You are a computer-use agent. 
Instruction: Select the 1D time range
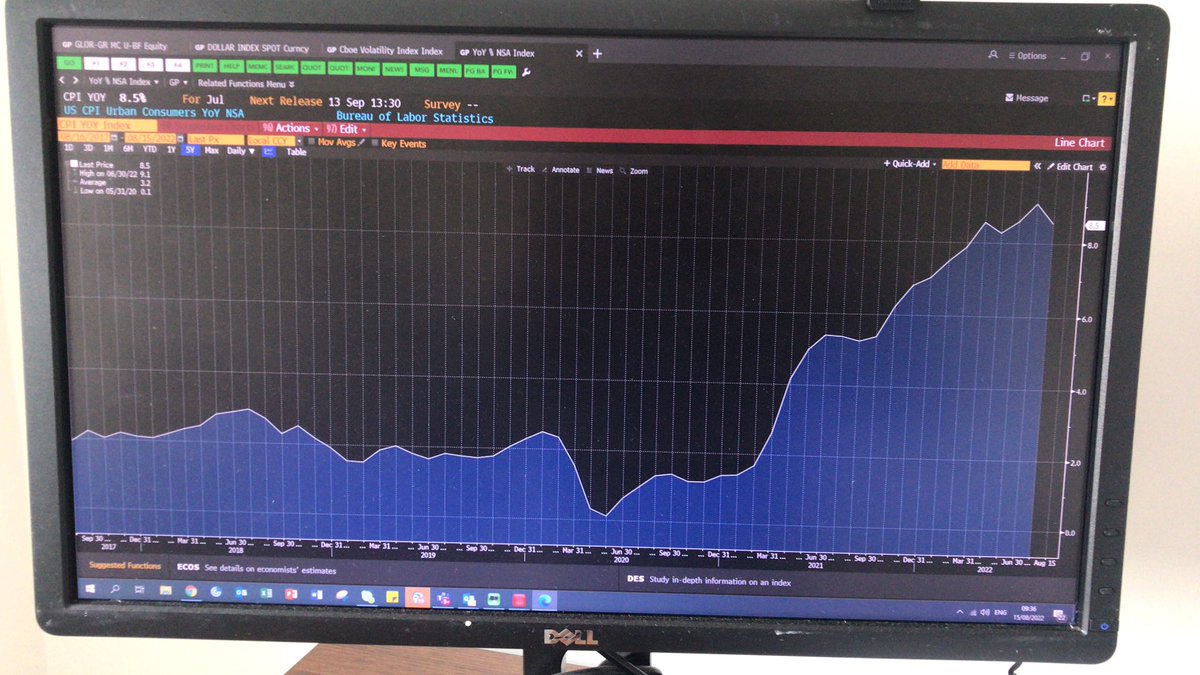[69, 148]
